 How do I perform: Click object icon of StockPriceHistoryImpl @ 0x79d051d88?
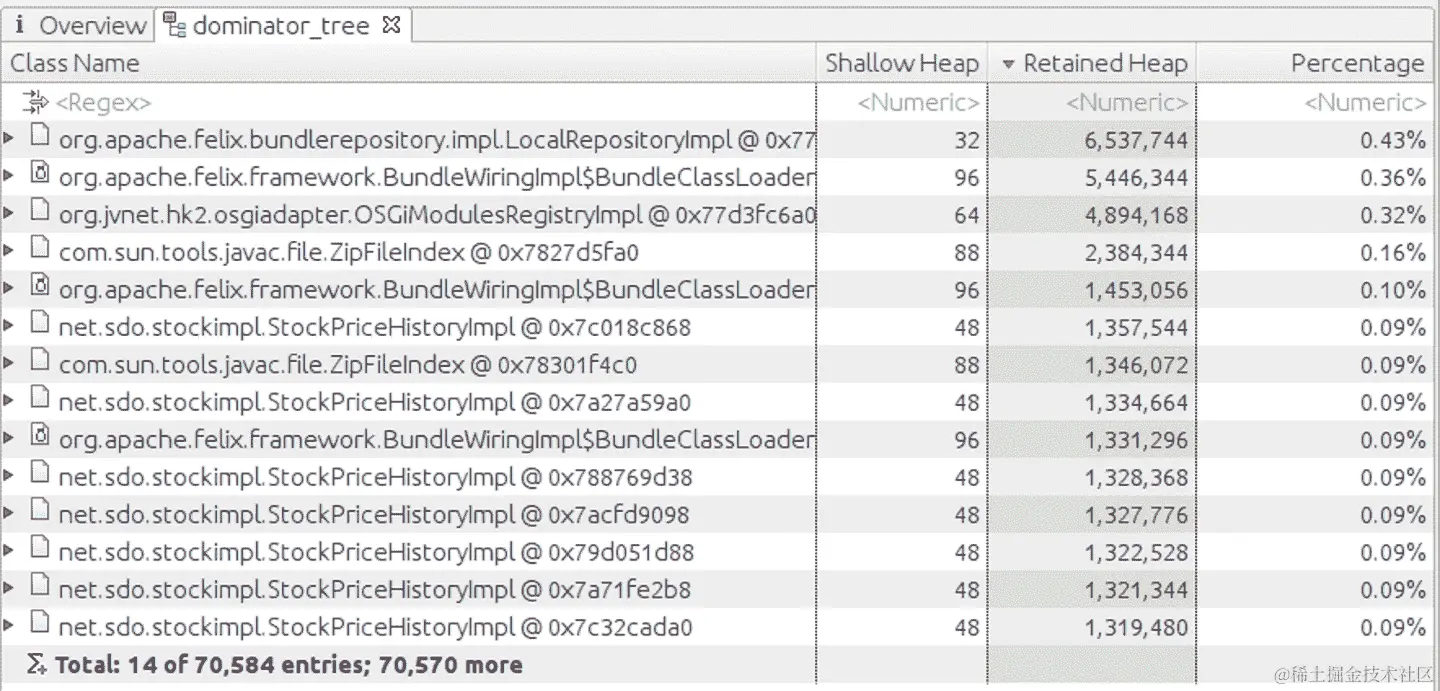click(40, 548)
